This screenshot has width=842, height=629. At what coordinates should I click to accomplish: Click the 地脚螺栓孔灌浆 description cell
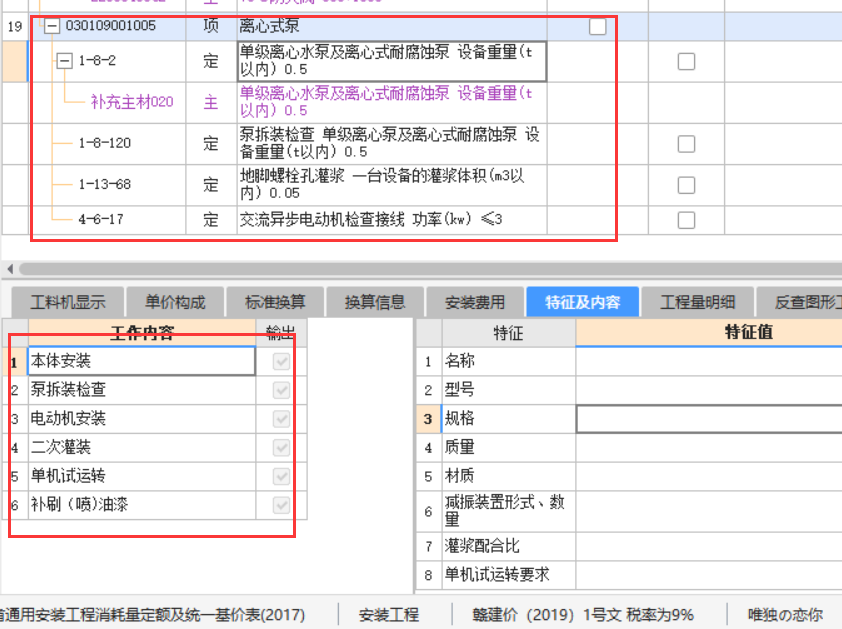pos(392,185)
